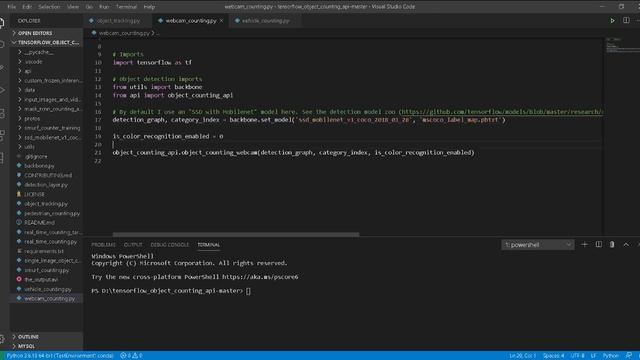
Task: Expand the custom_frozen_inference folder
Action: pyautogui.click(x=53, y=80)
